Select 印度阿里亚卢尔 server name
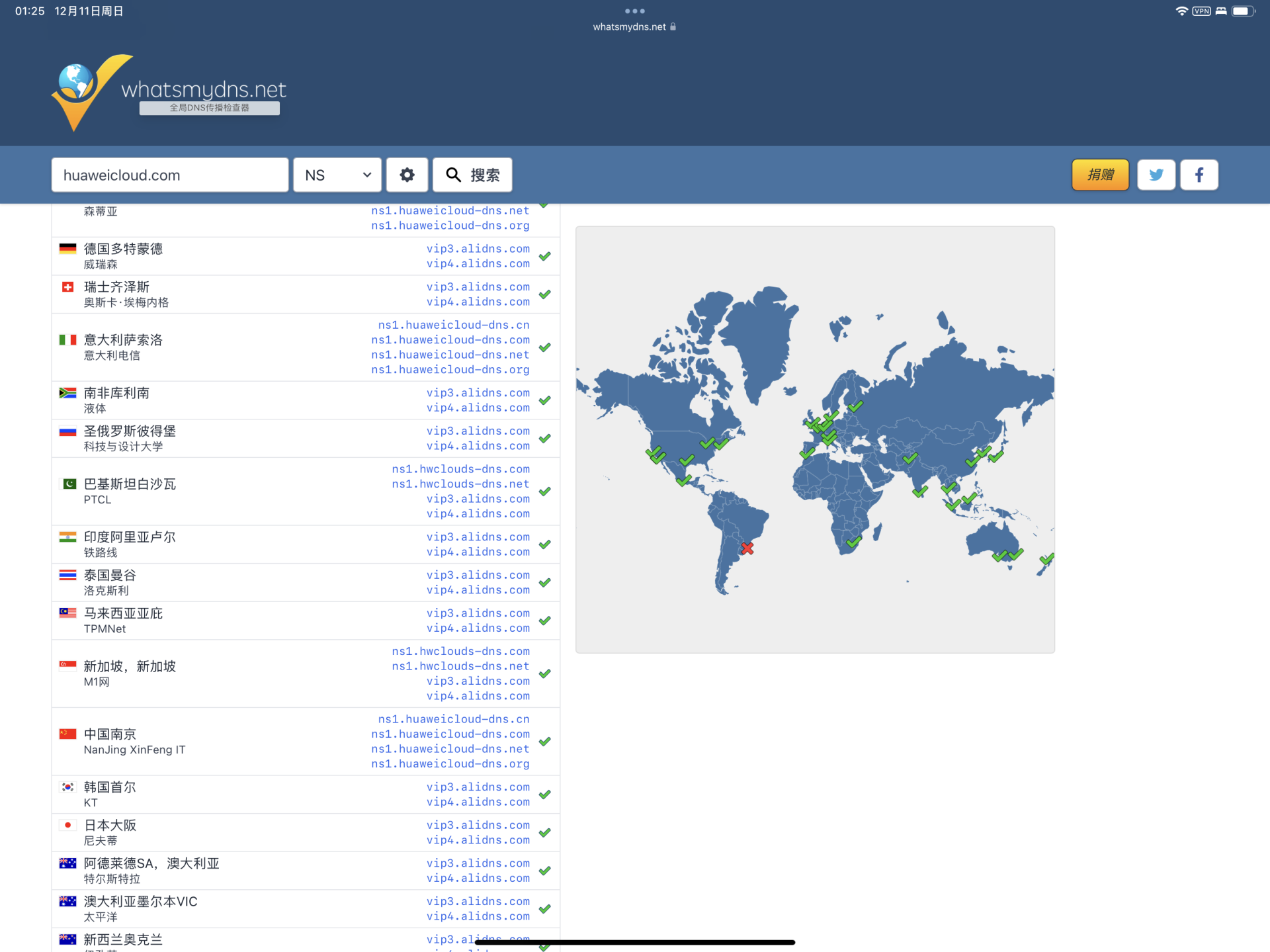 130,537
